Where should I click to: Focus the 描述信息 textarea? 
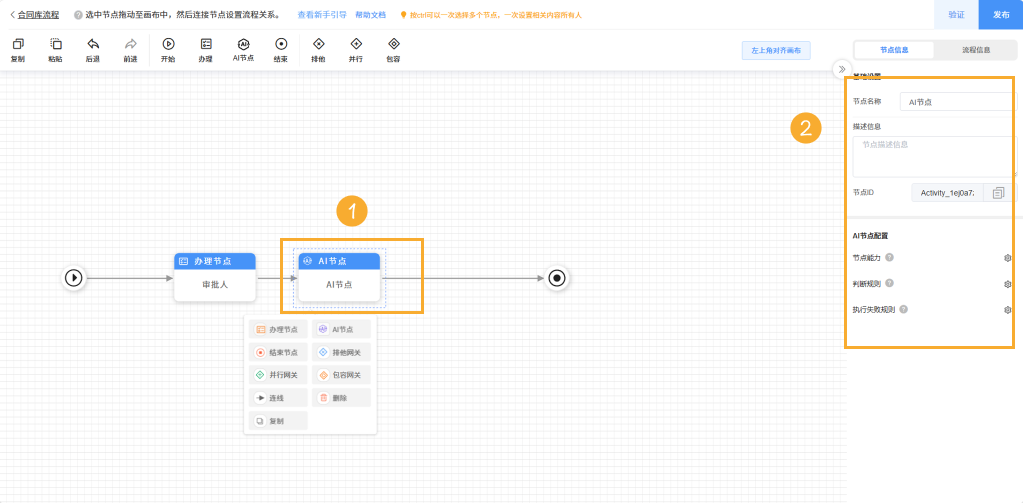click(x=935, y=156)
